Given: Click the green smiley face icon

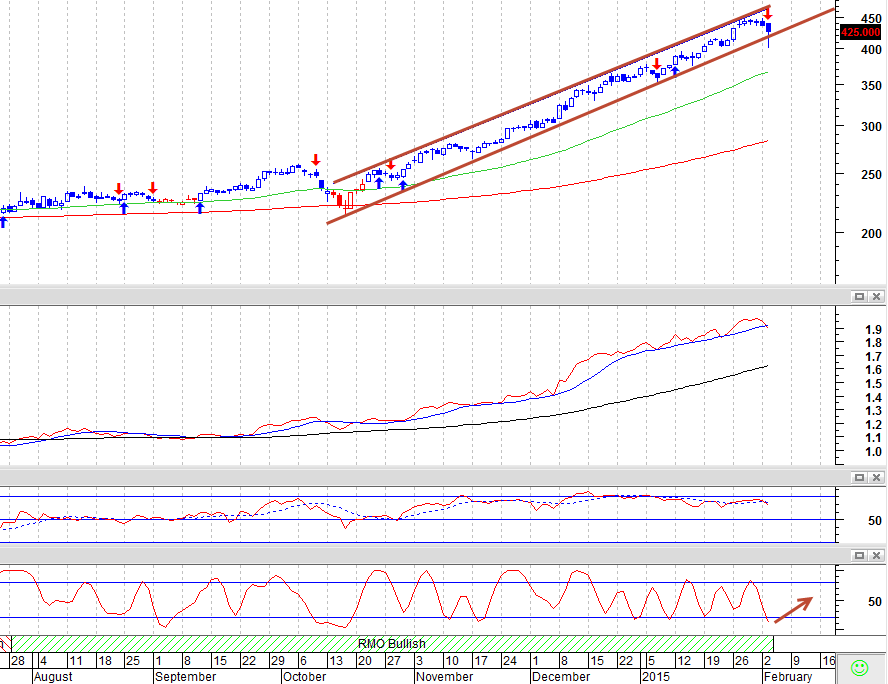Looking at the screenshot, I should [860, 668].
